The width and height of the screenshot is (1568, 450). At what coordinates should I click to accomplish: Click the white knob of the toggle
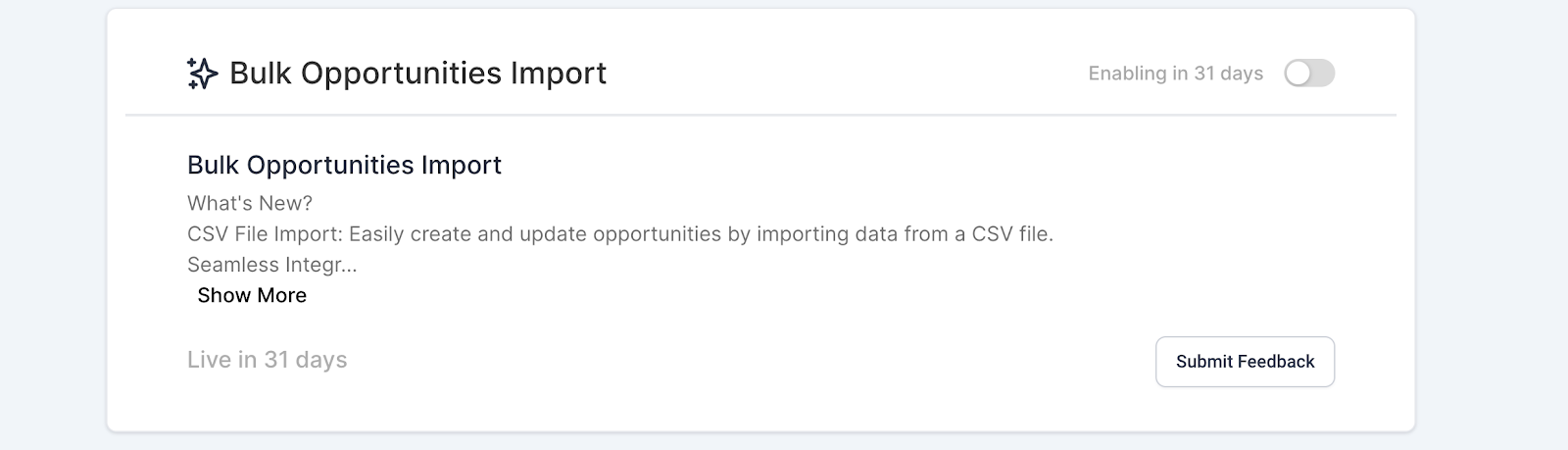tap(1298, 74)
